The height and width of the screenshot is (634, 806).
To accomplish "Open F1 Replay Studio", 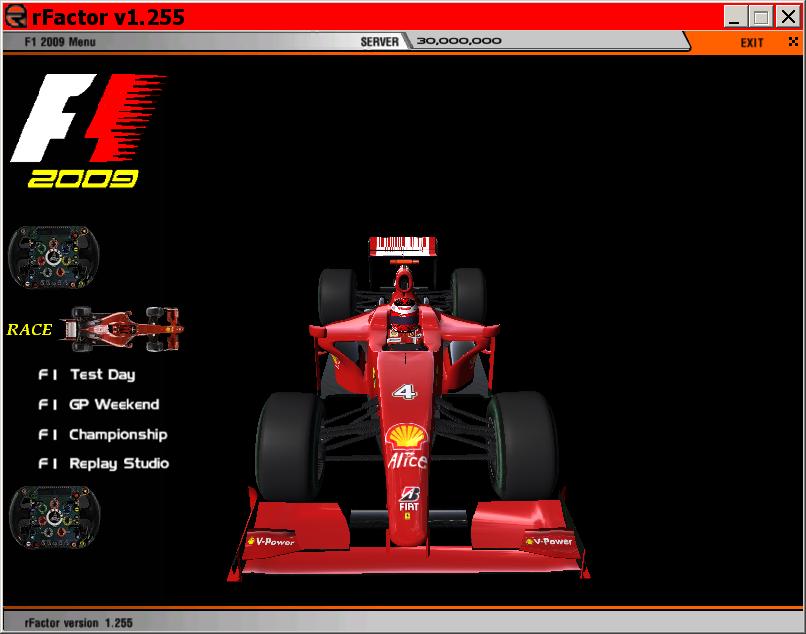I will pos(103,463).
